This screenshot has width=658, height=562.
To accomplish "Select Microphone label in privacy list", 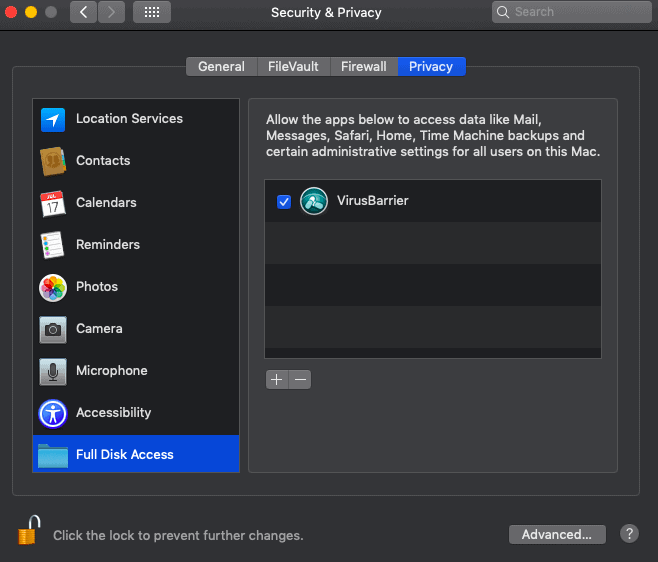I will pyautogui.click(x=112, y=370).
